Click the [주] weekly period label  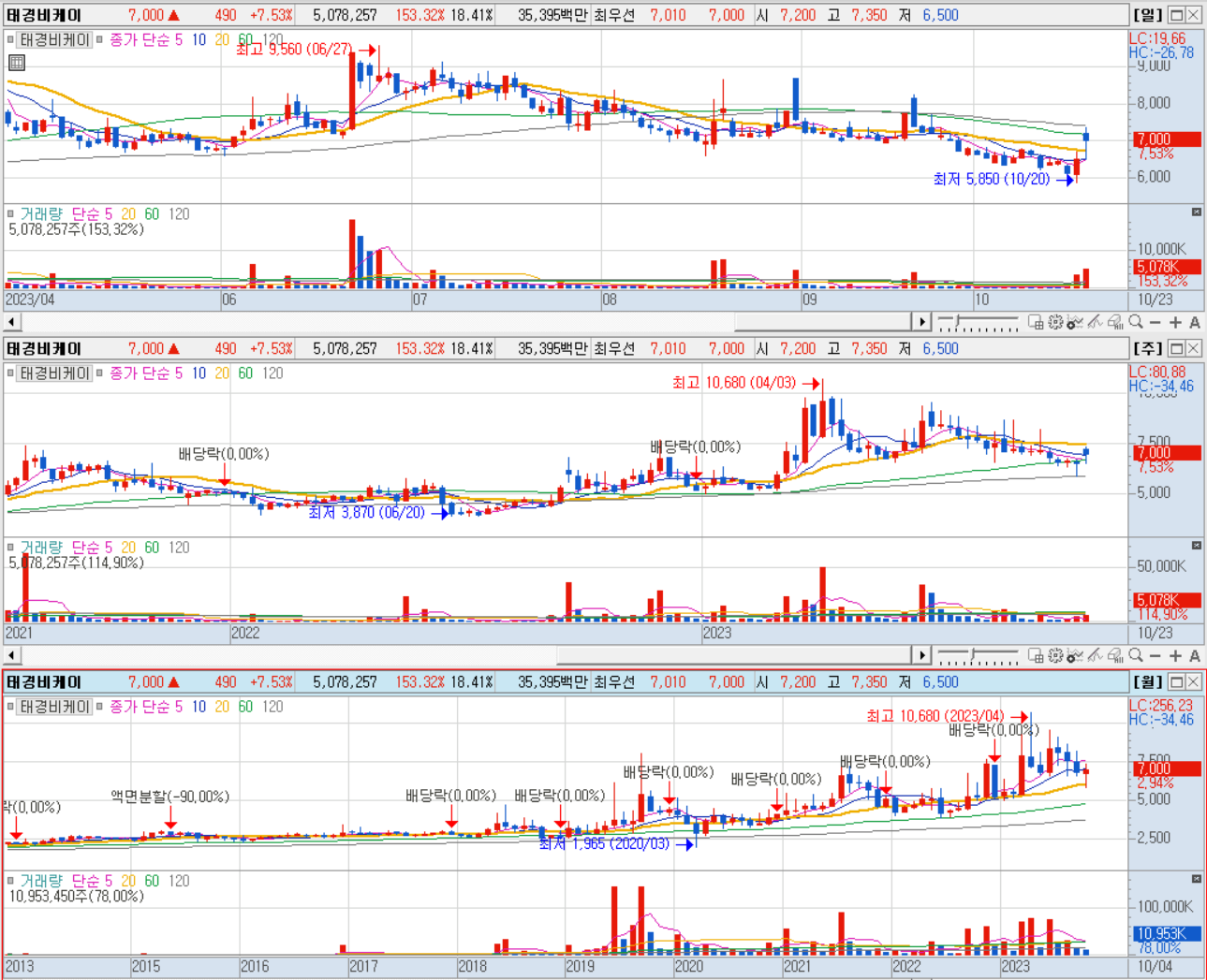[1148, 348]
